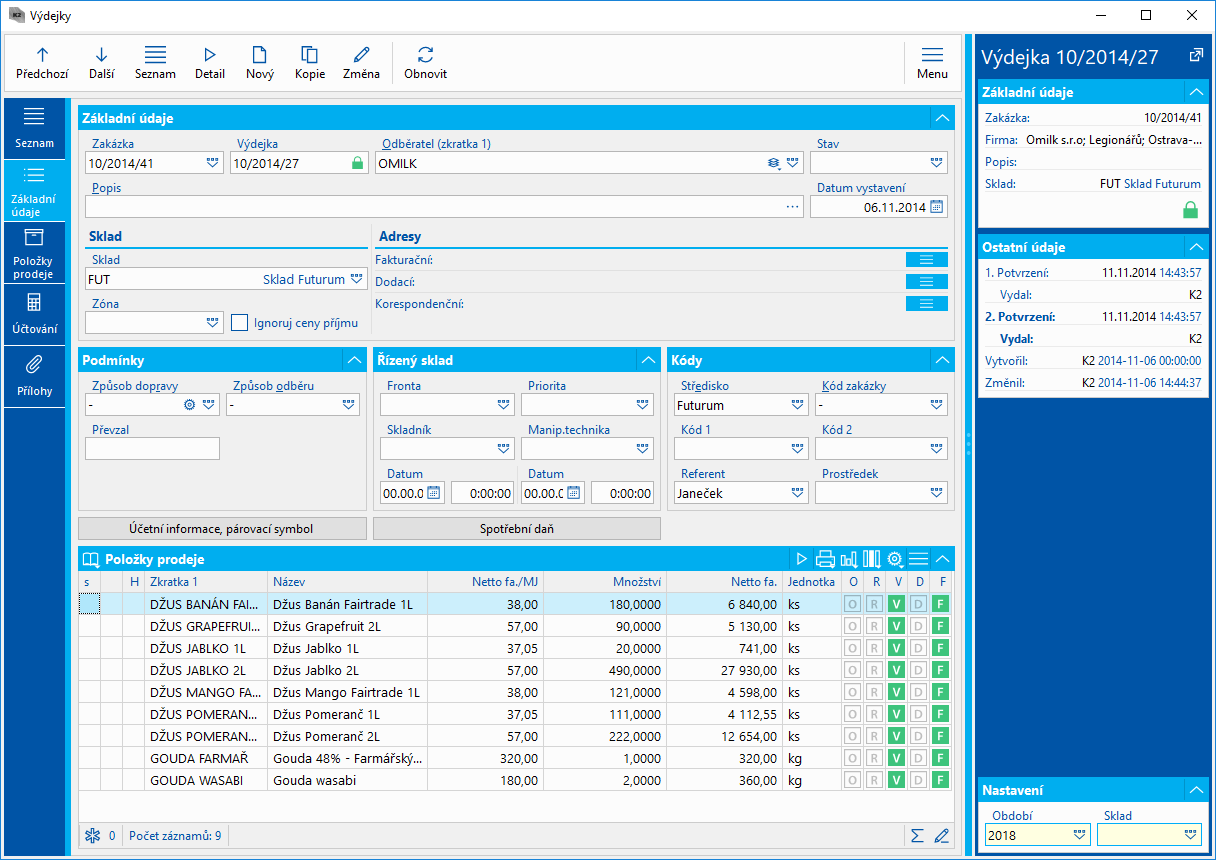Toggle the F flag for Džus Jablko 2L row
The width and height of the screenshot is (1216, 860).
pos(940,670)
